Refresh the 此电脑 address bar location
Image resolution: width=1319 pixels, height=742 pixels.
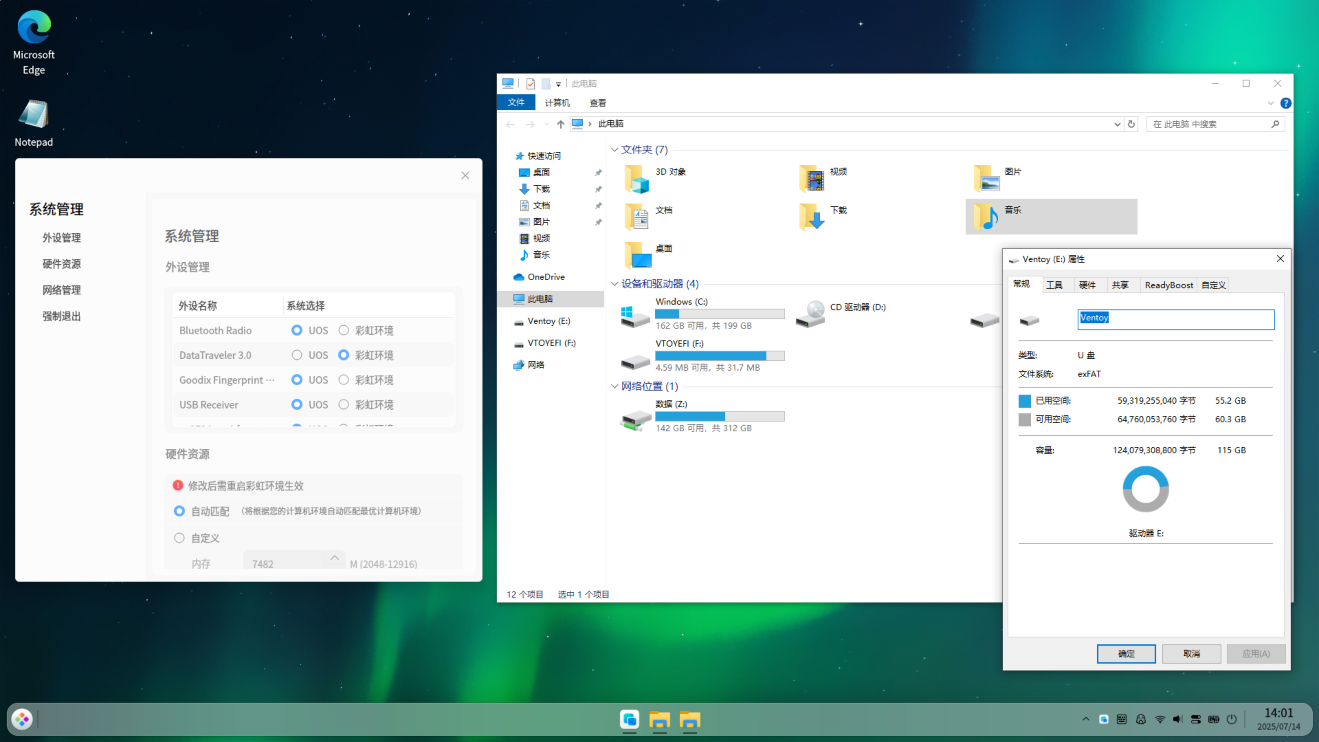[1131, 124]
